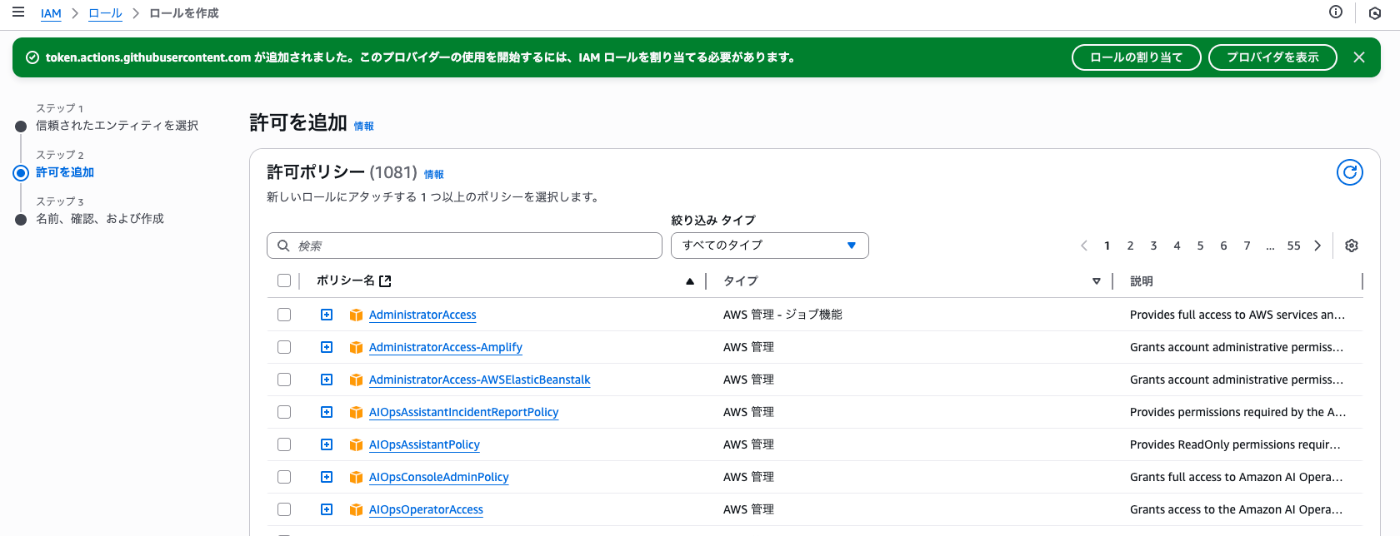Click the orange policy icon for AIOpsConsoleAdminPolicy
1400x536 pixels.
point(355,478)
